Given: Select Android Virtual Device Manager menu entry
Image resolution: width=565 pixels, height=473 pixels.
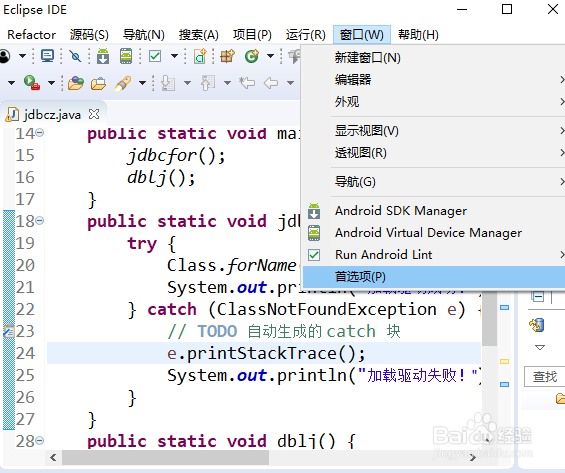Looking at the screenshot, I should coord(434,233).
